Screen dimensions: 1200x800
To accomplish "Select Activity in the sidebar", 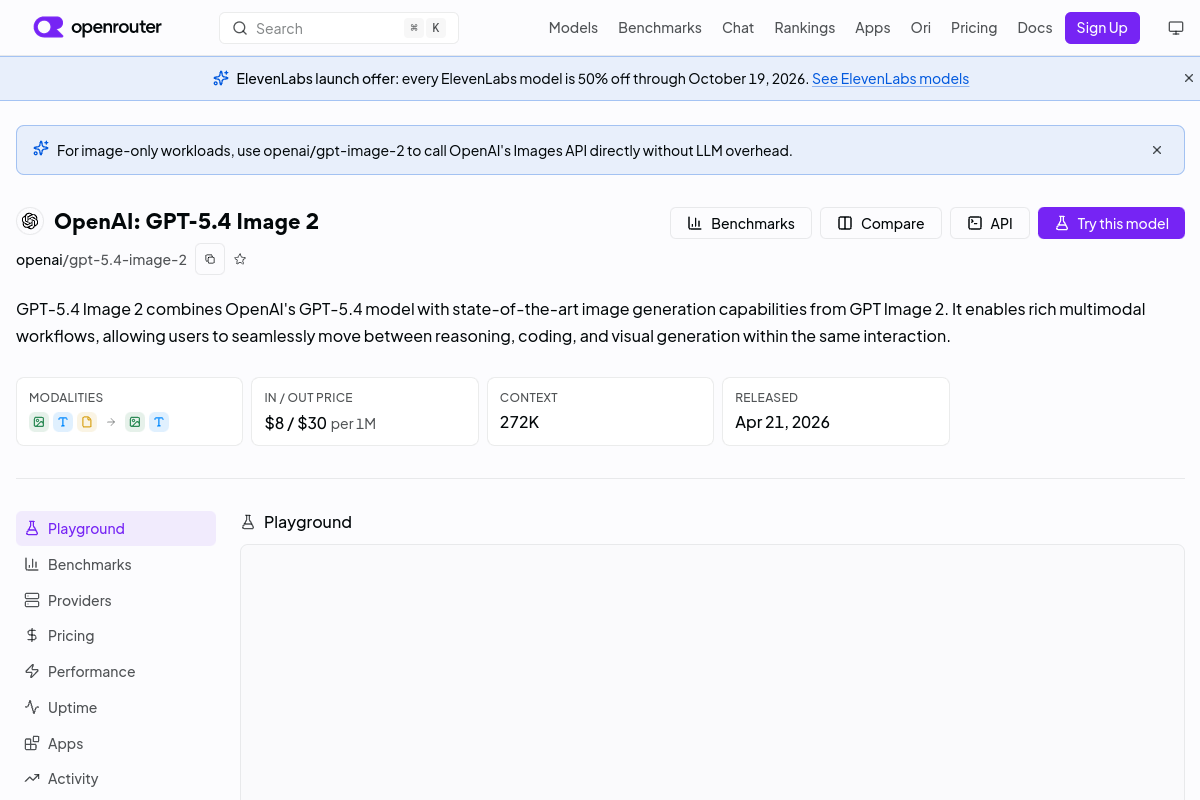I will tap(116, 778).
